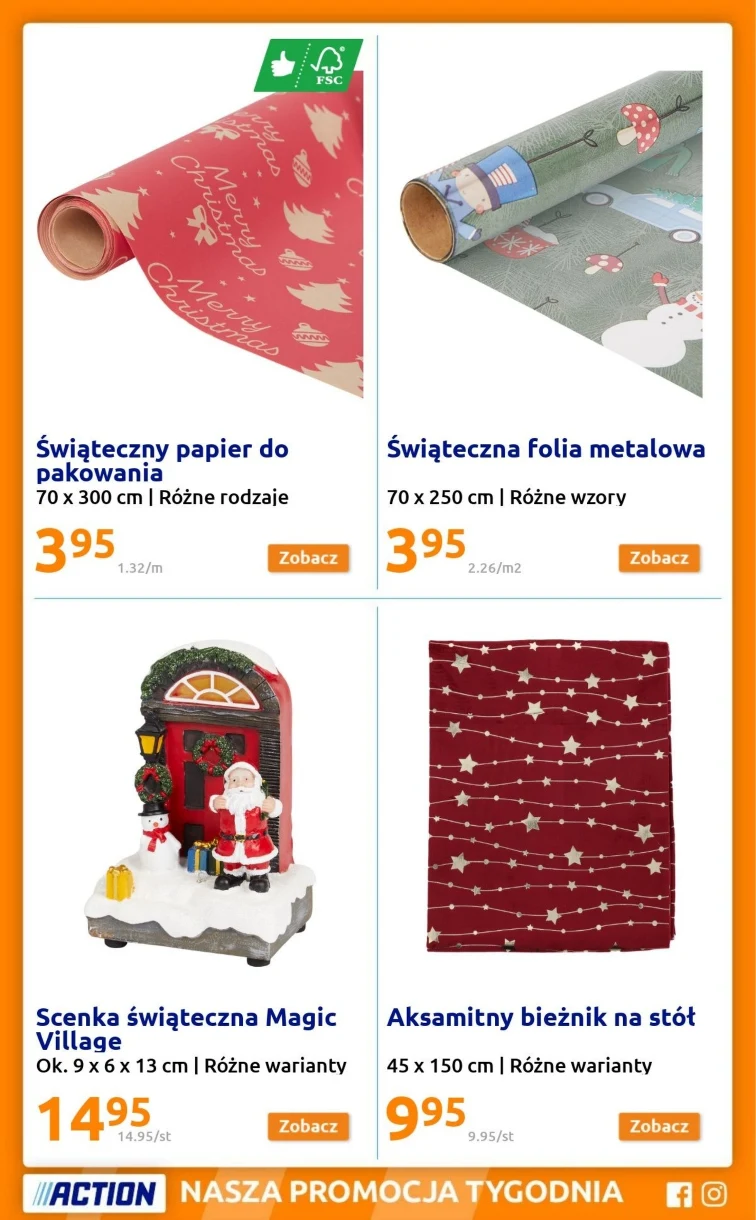Open the Instagram icon in footer

click(x=714, y=1194)
